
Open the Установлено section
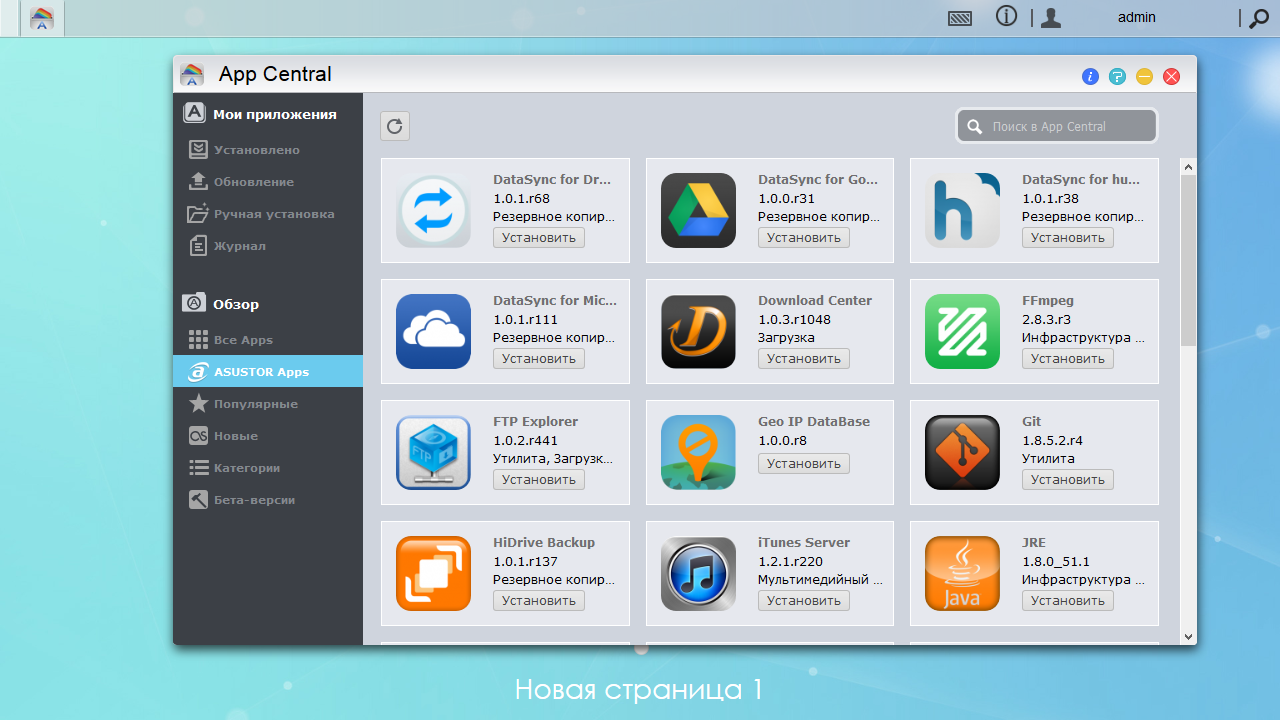click(268, 150)
